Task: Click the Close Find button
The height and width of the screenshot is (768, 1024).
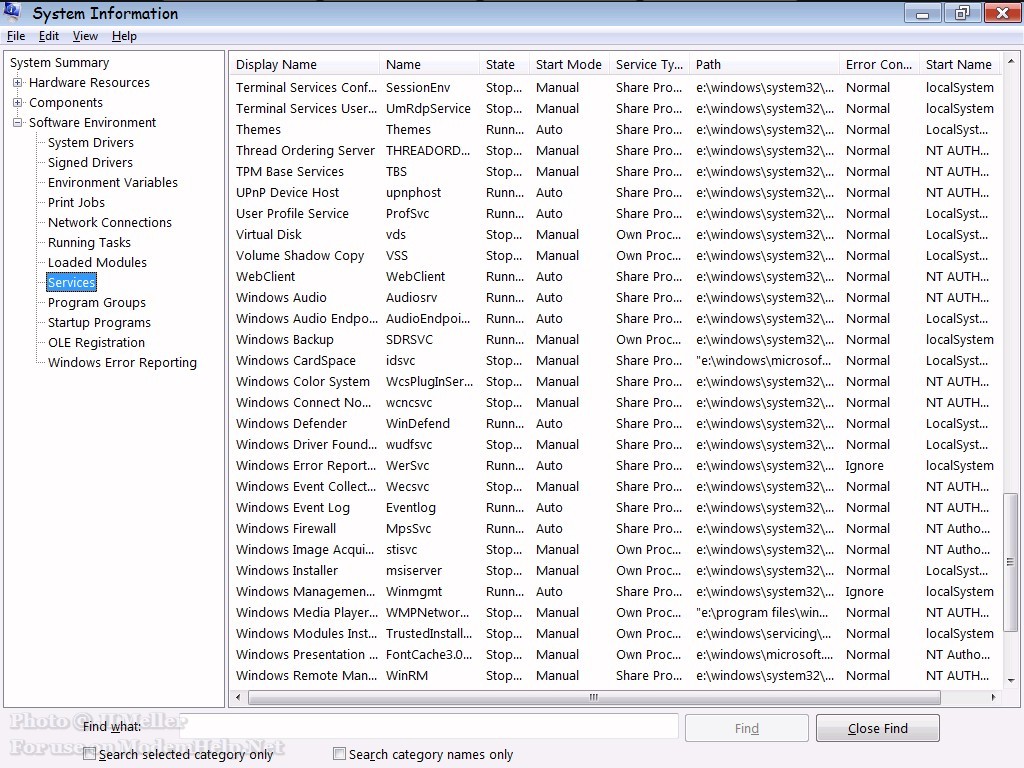Action: point(878,728)
